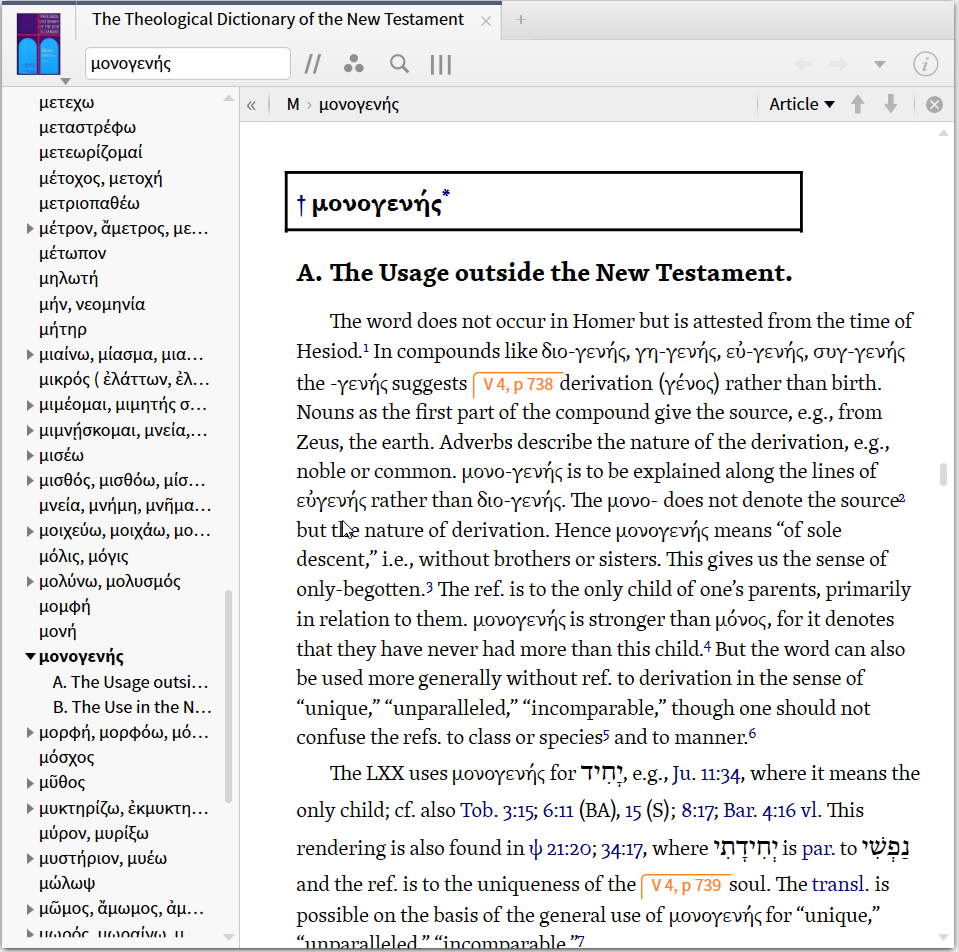Open the history dropdown arrow
959x952 pixels.
pos(879,64)
